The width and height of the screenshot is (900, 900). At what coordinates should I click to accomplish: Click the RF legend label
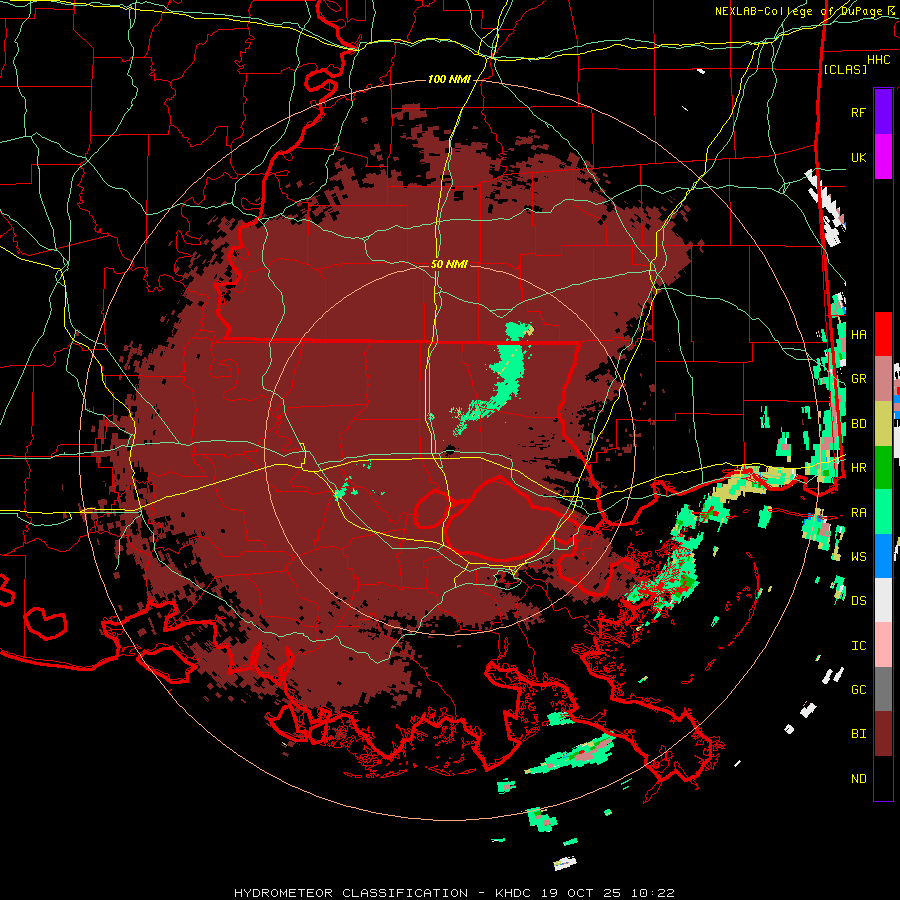(x=858, y=112)
